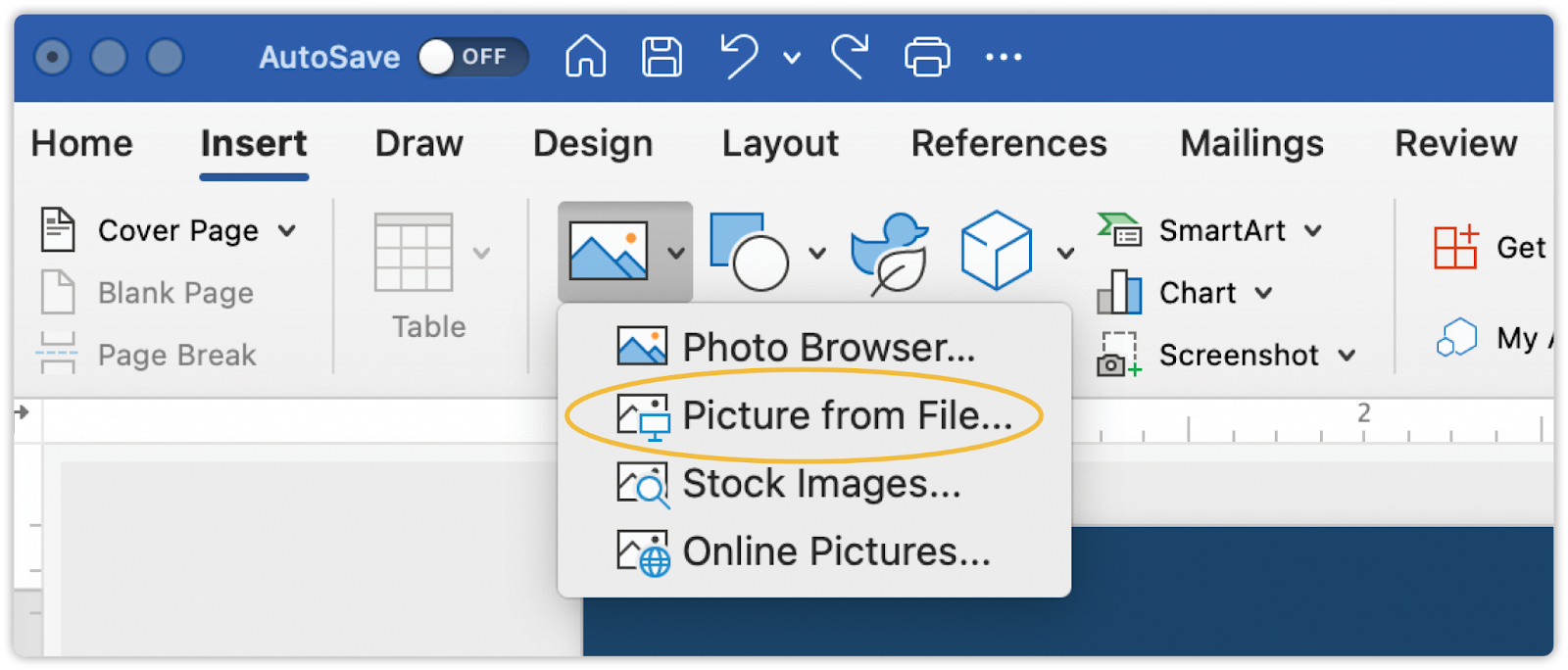The image size is (1568, 670).
Task: Choose Photo Browser from the menu
Action: (813, 347)
